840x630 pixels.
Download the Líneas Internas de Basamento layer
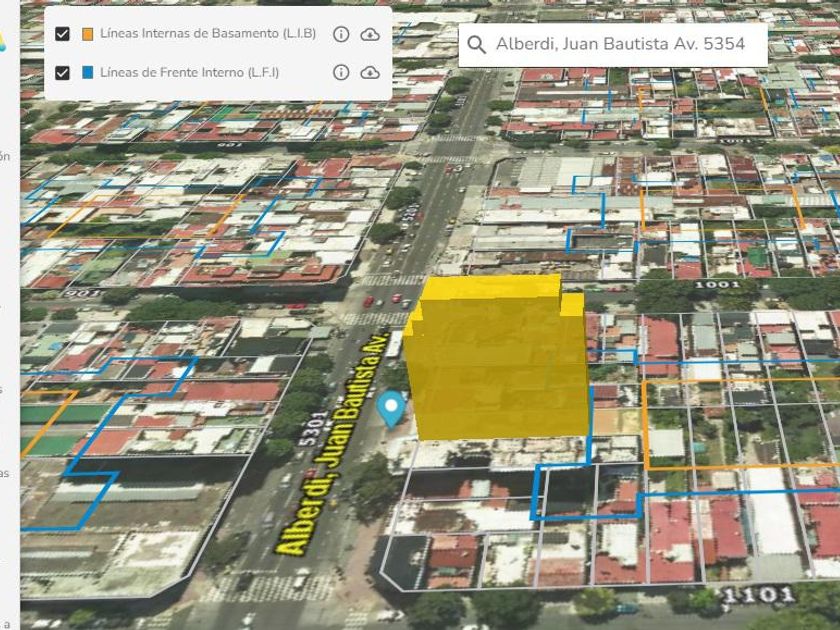(x=370, y=34)
